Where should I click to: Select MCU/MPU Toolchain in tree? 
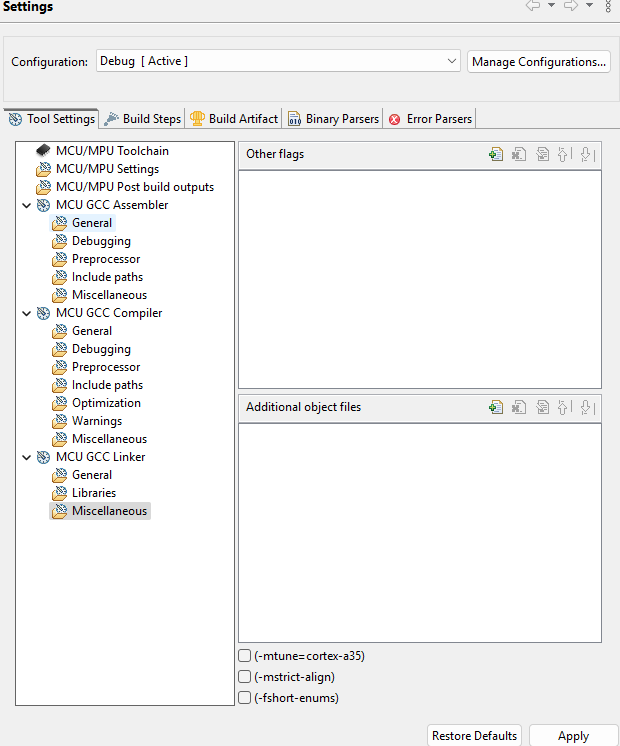[112, 151]
